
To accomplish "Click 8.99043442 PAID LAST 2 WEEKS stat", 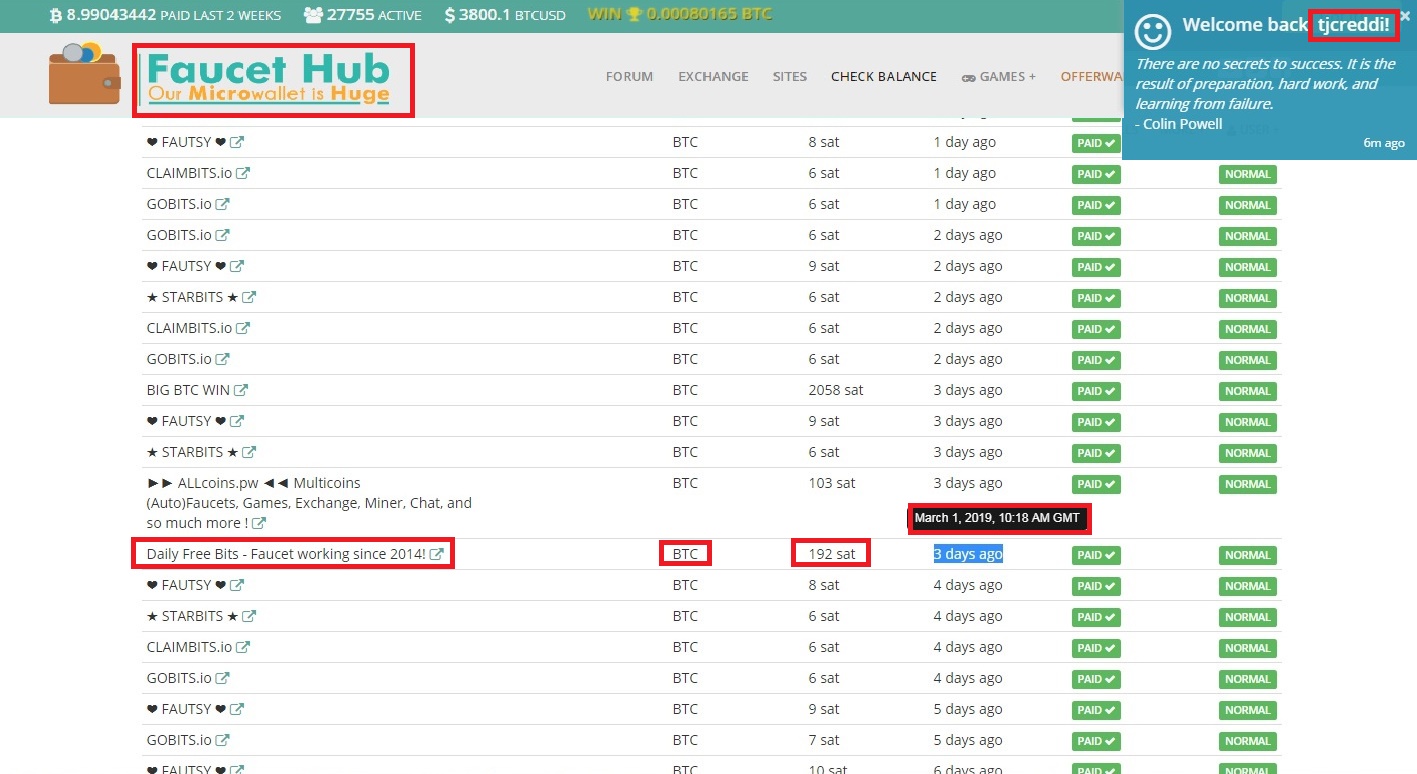I will point(165,15).
